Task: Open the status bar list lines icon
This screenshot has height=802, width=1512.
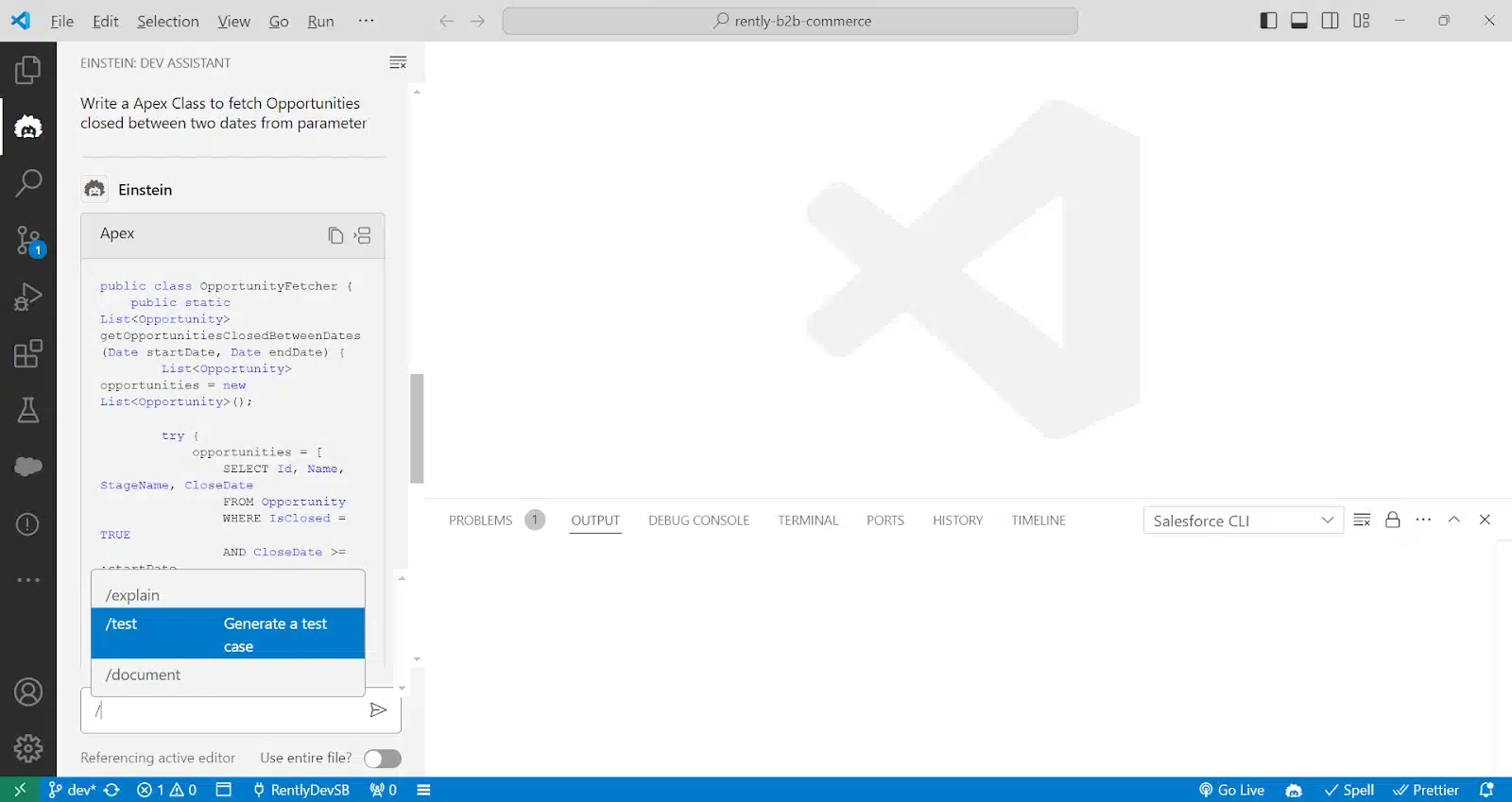Action: (423, 790)
